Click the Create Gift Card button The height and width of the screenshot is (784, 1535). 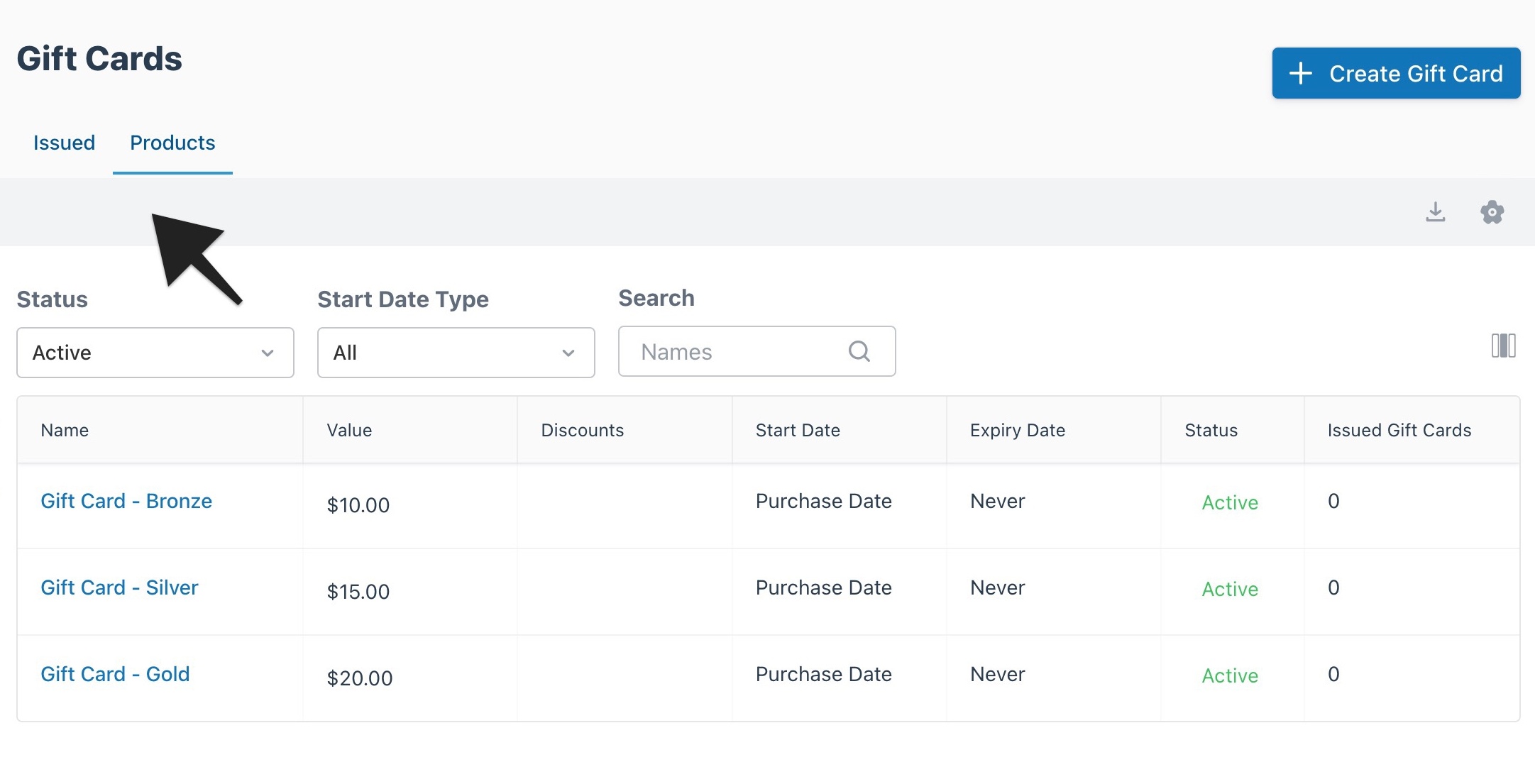[x=1396, y=73]
